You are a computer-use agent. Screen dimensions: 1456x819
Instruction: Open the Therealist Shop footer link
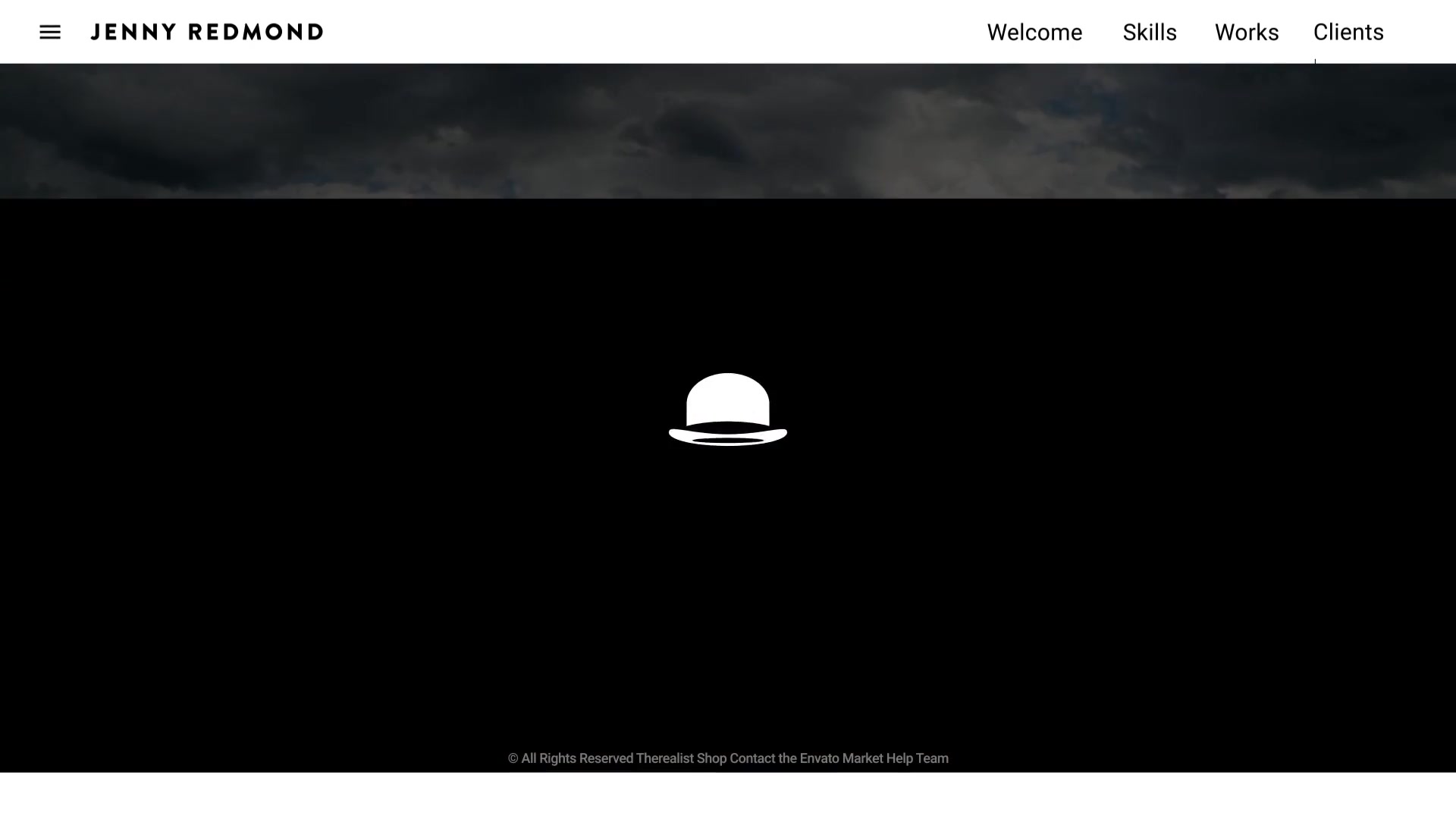681,758
